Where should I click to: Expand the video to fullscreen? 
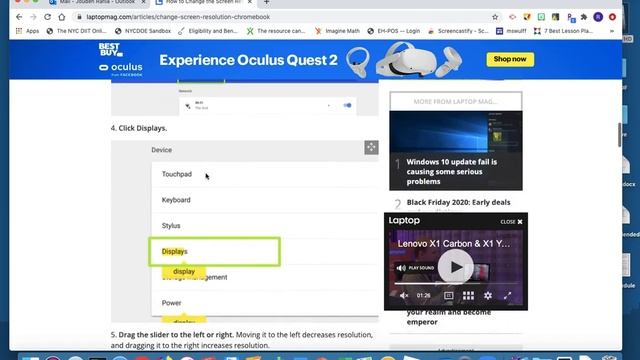pyautogui.click(x=507, y=296)
